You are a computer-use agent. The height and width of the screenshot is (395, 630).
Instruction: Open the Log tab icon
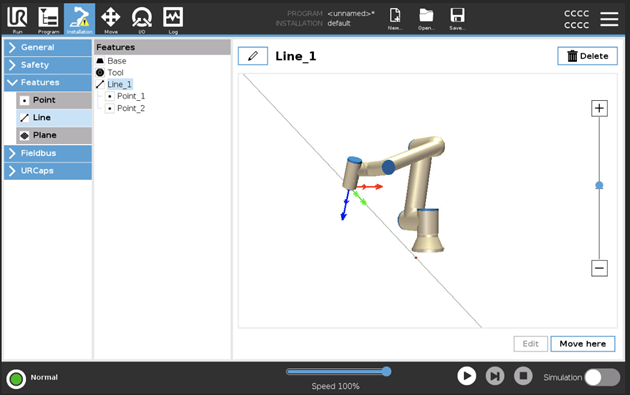point(173,19)
